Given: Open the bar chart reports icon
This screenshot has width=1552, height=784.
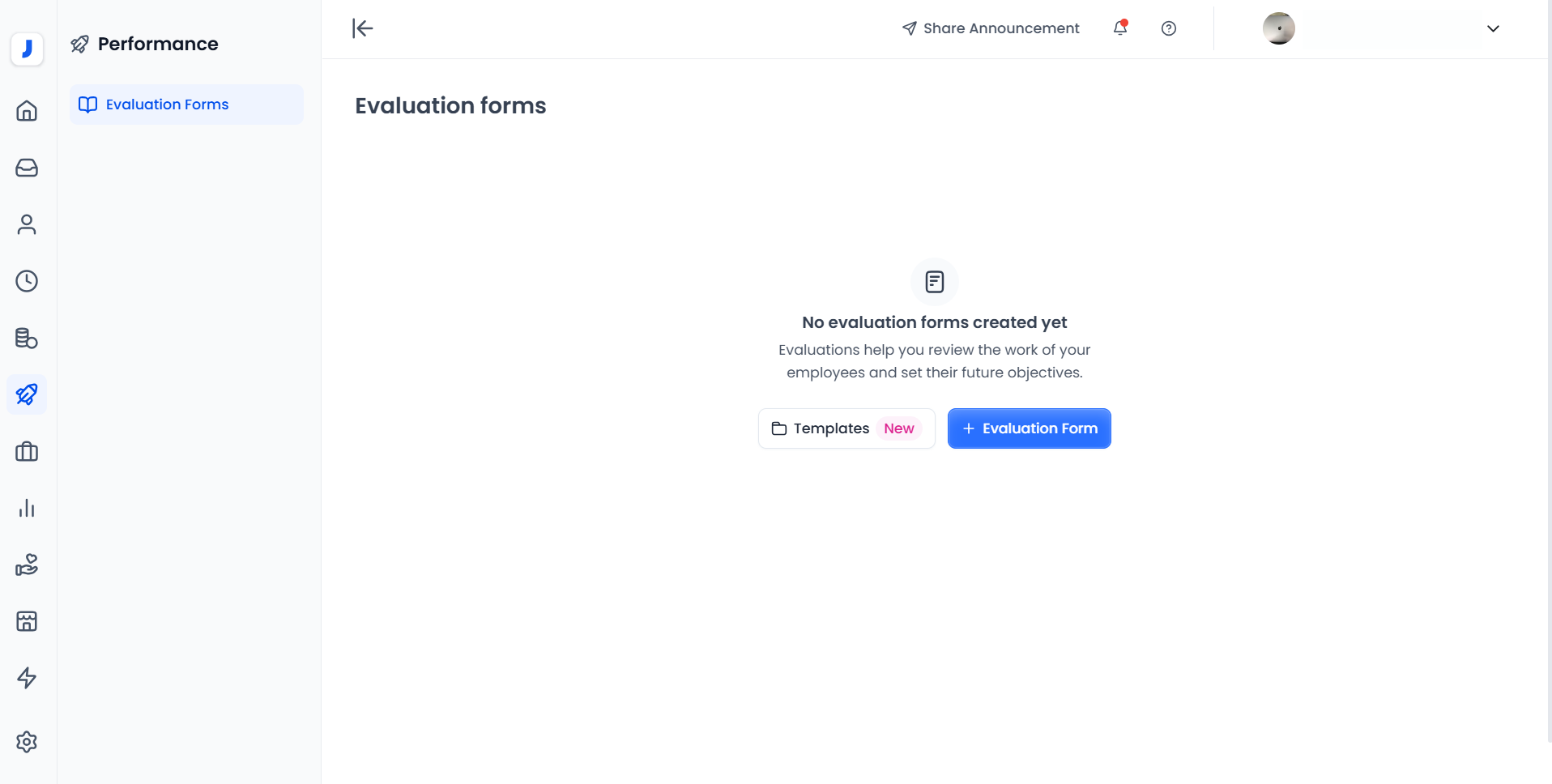Looking at the screenshot, I should [27, 508].
